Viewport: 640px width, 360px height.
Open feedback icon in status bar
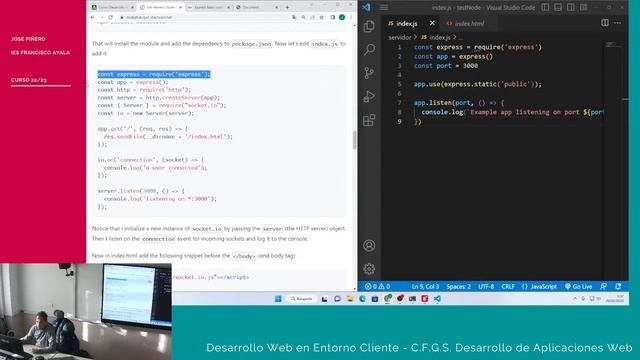point(603,287)
